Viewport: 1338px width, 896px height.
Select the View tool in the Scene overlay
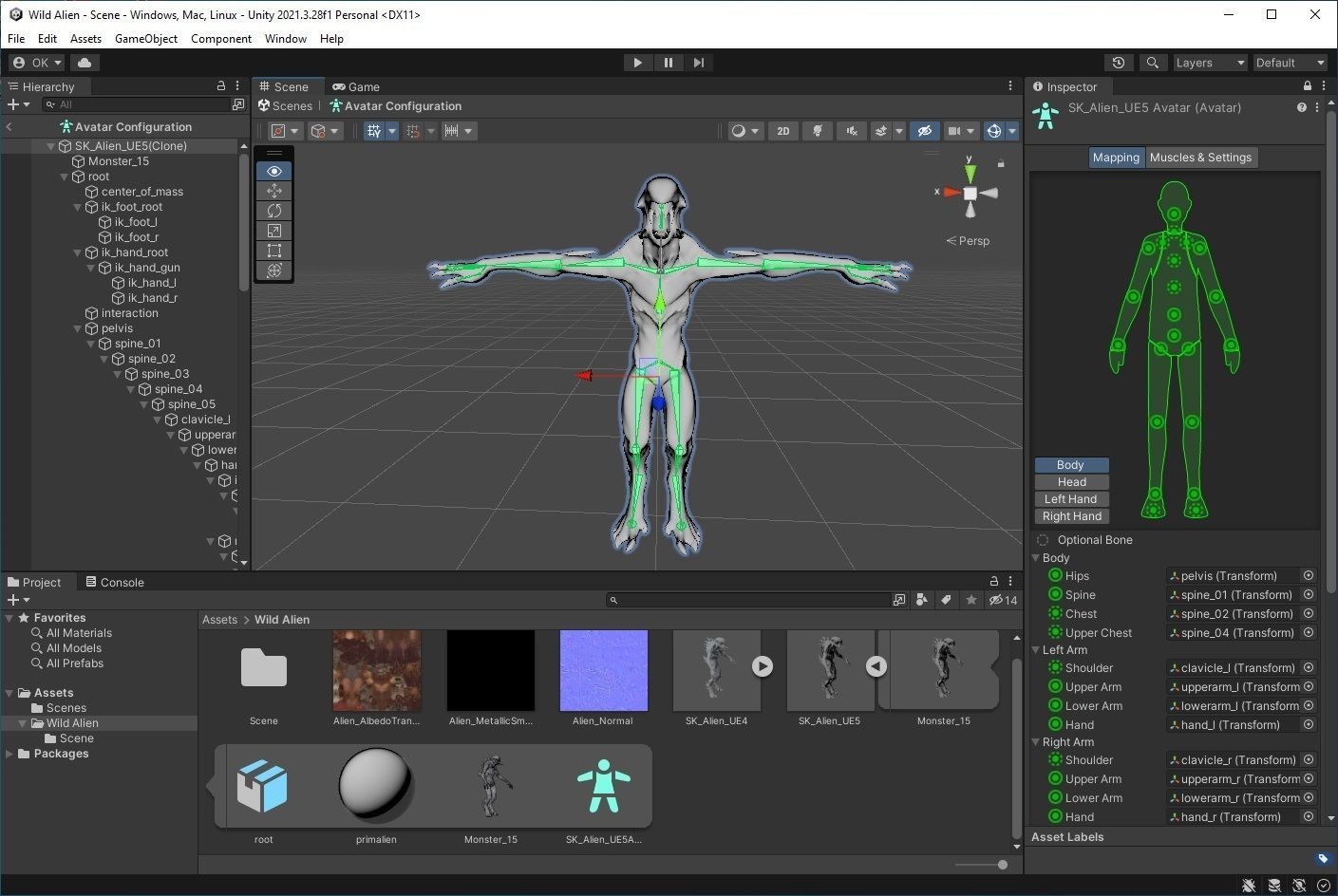274,171
